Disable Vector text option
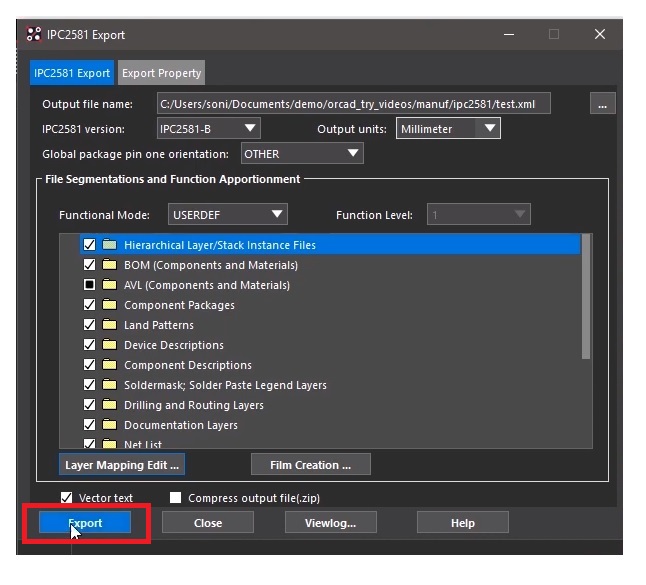The height and width of the screenshot is (585, 646). click(66, 498)
